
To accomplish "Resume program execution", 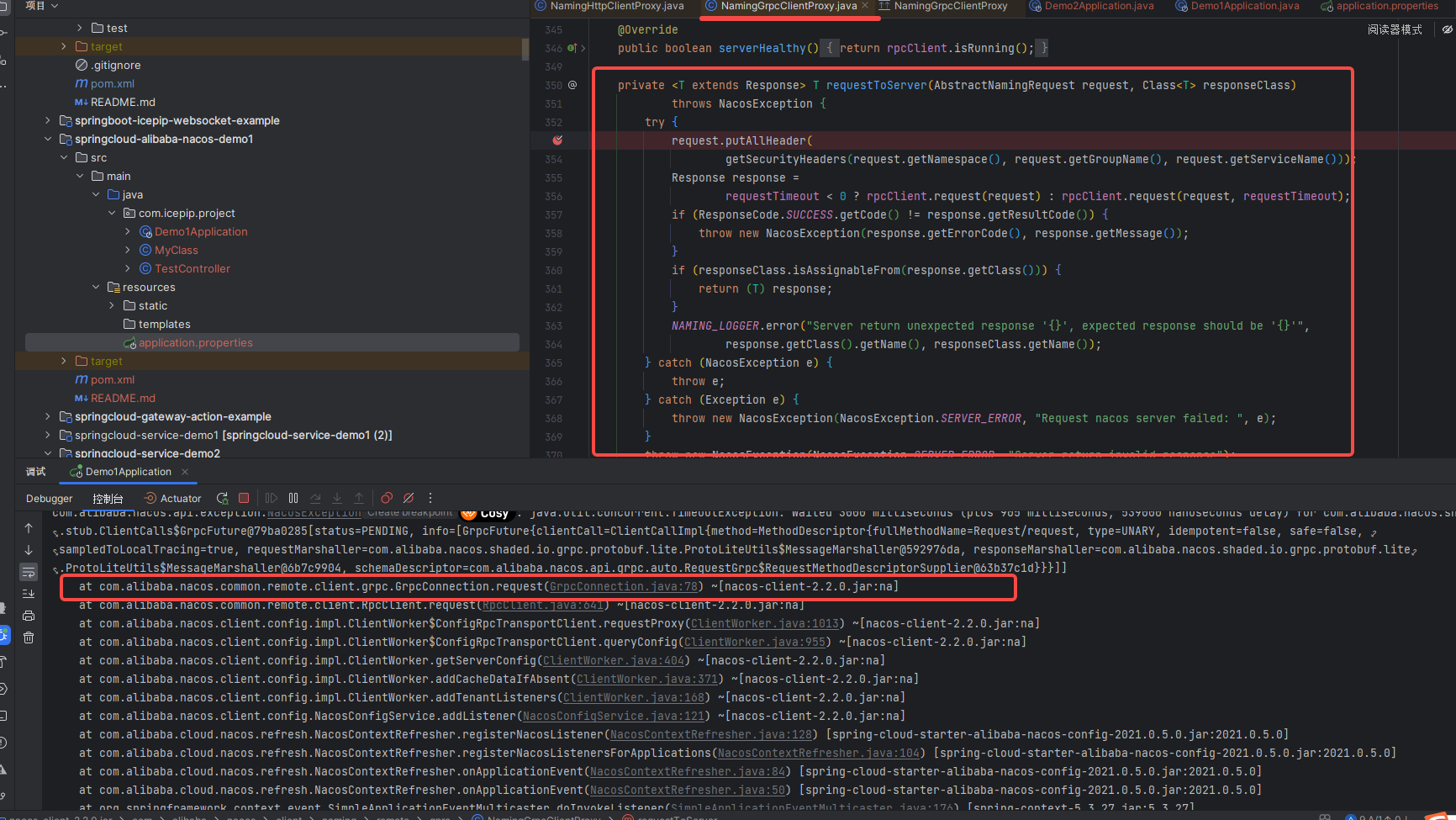I will [x=272, y=498].
